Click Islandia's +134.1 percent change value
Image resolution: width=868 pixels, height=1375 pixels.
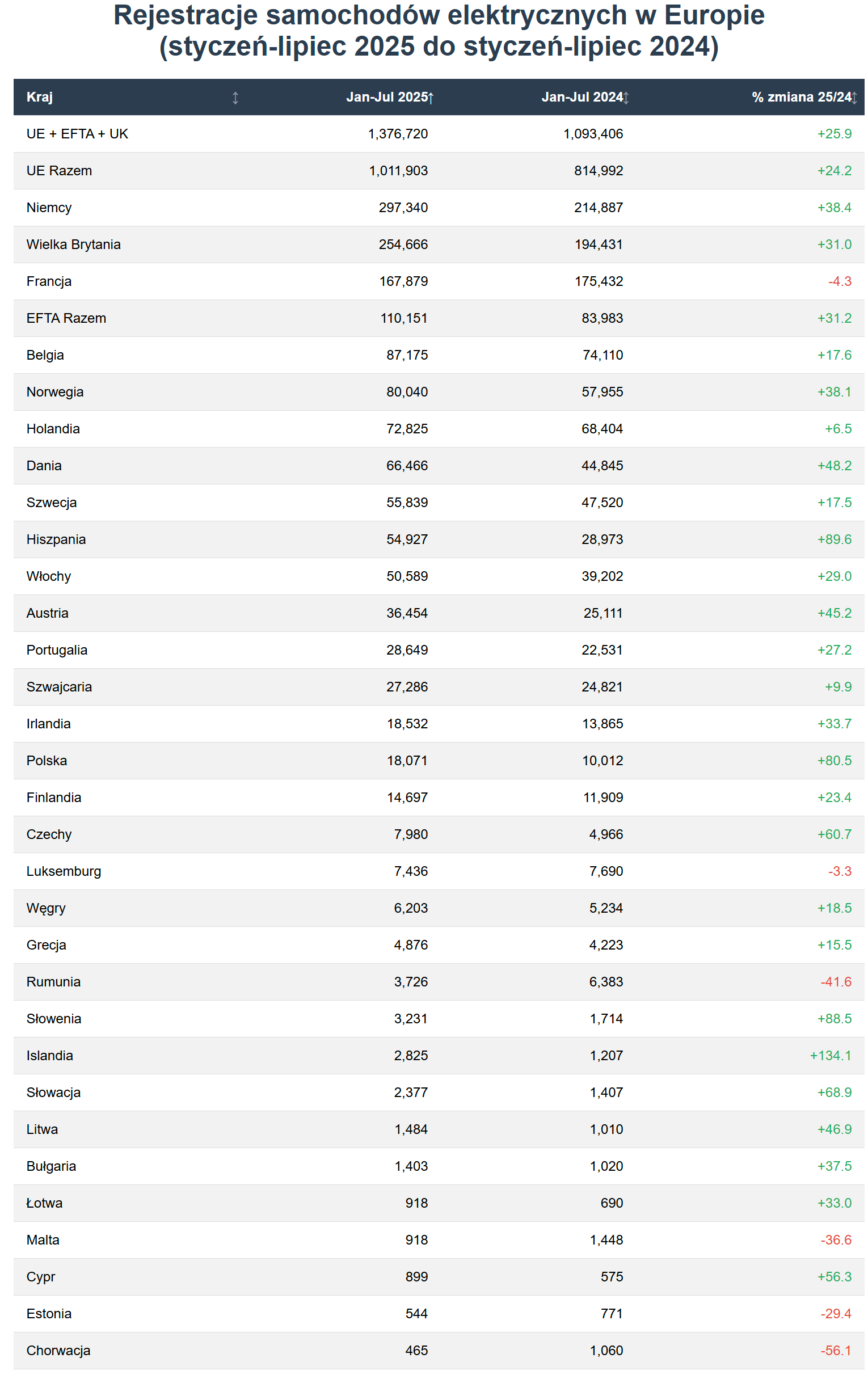point(830,1056)
